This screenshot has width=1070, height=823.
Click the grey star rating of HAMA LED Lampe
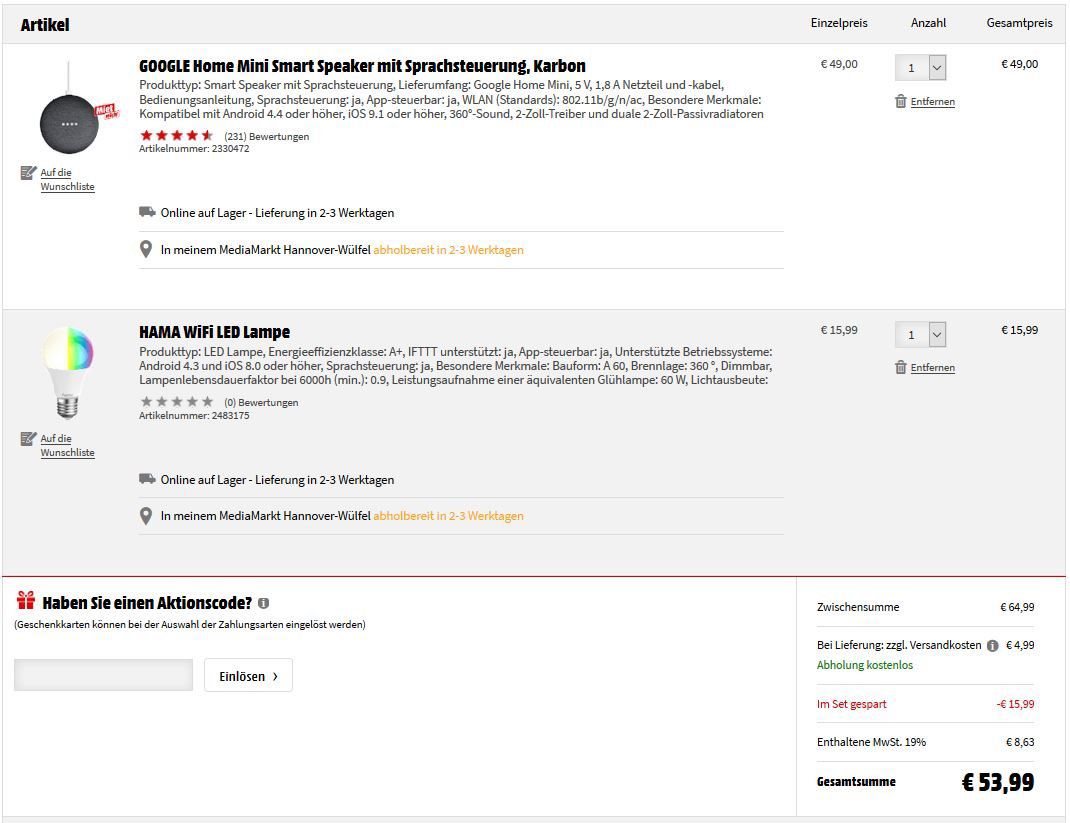point(177,402)
